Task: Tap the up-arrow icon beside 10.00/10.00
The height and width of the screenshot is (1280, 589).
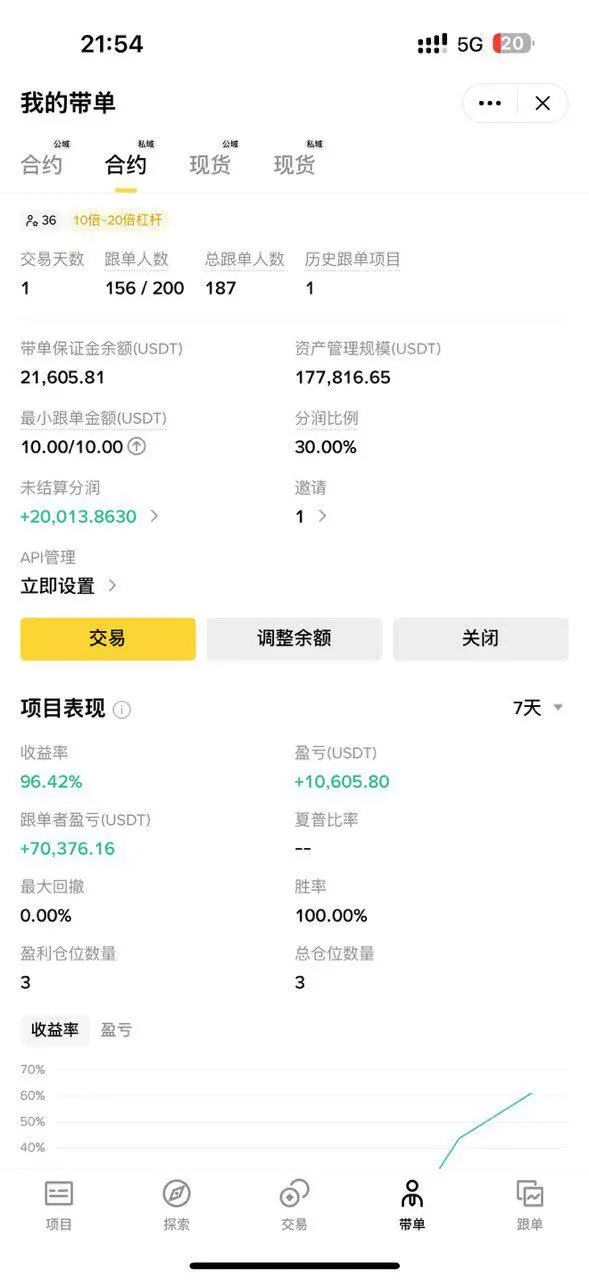Action: click(137, 447)
